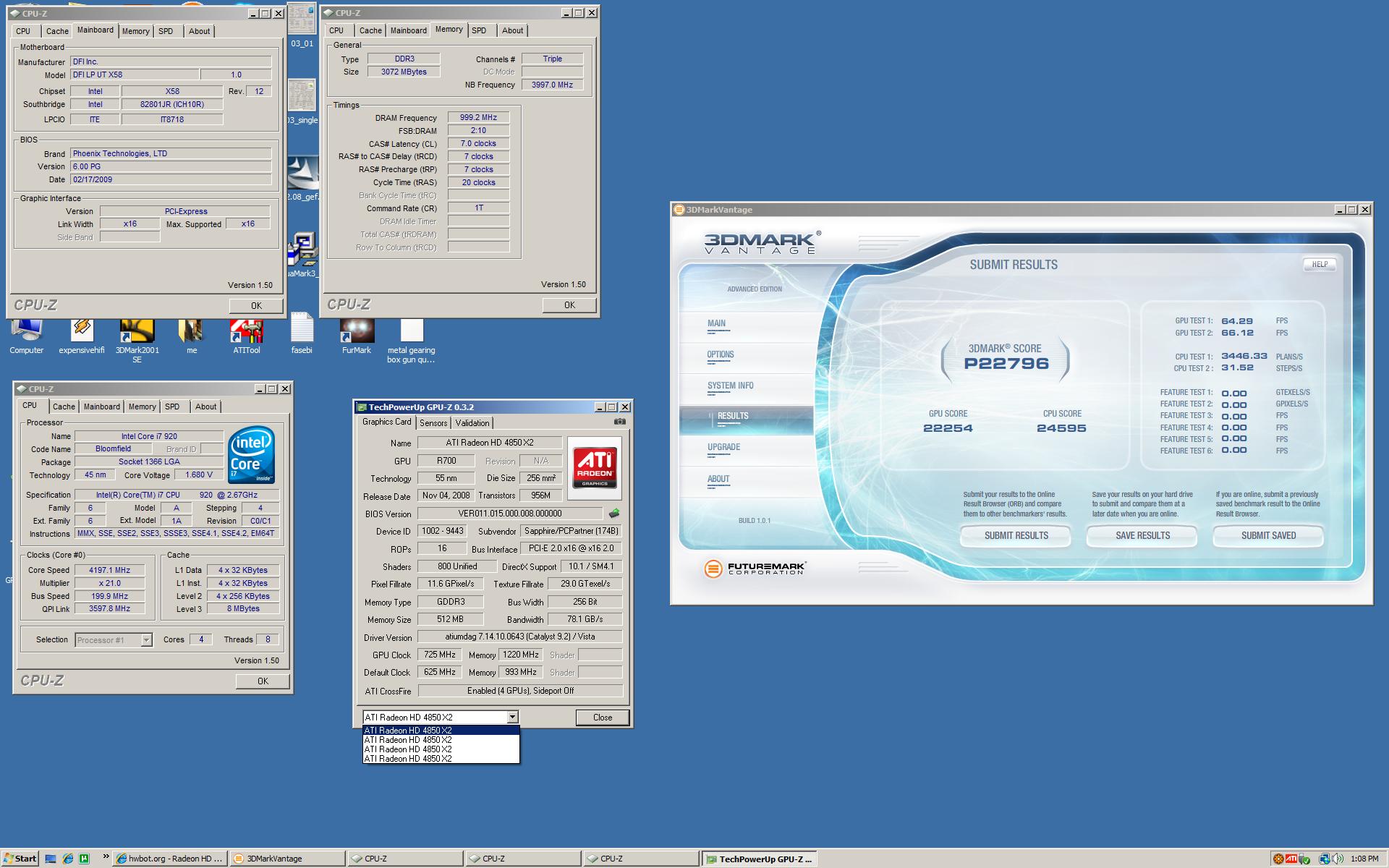Open About tab in the CPU-Z Mainboard window
Image resolution: width=1389 pixels, height=868 pixels.
point(199,31)
